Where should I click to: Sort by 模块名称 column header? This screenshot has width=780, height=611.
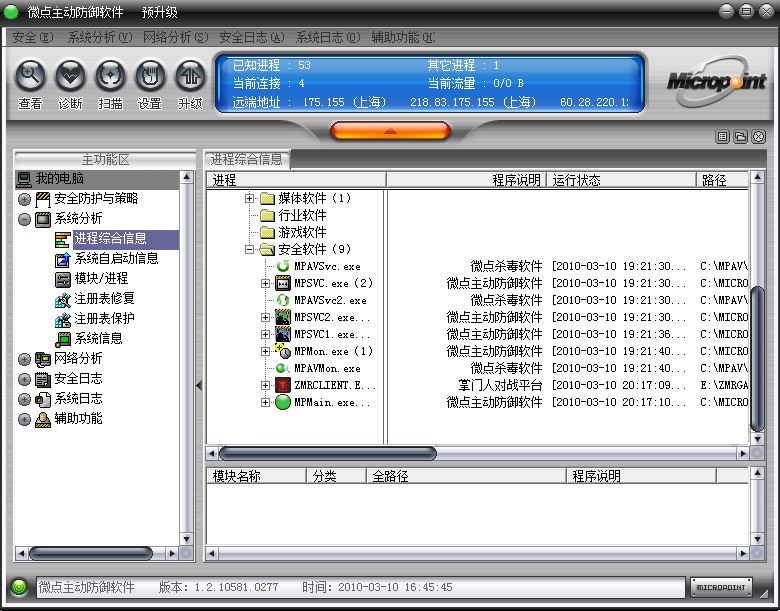256,476
